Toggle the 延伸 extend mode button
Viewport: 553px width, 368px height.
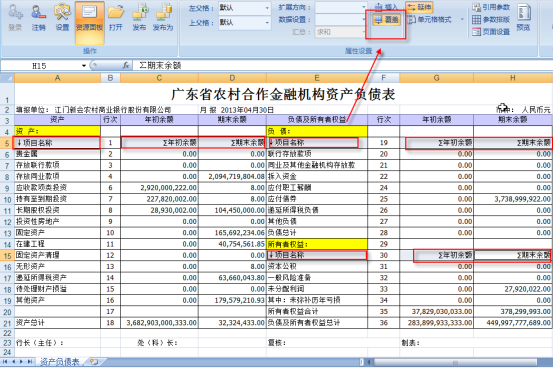[419, 7]
